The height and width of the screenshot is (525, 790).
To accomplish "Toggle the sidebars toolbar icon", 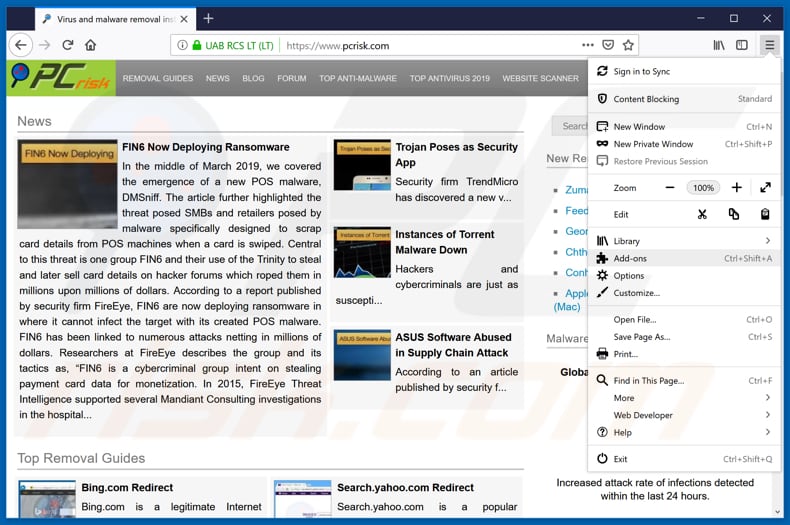I will (x=742, y=45).
